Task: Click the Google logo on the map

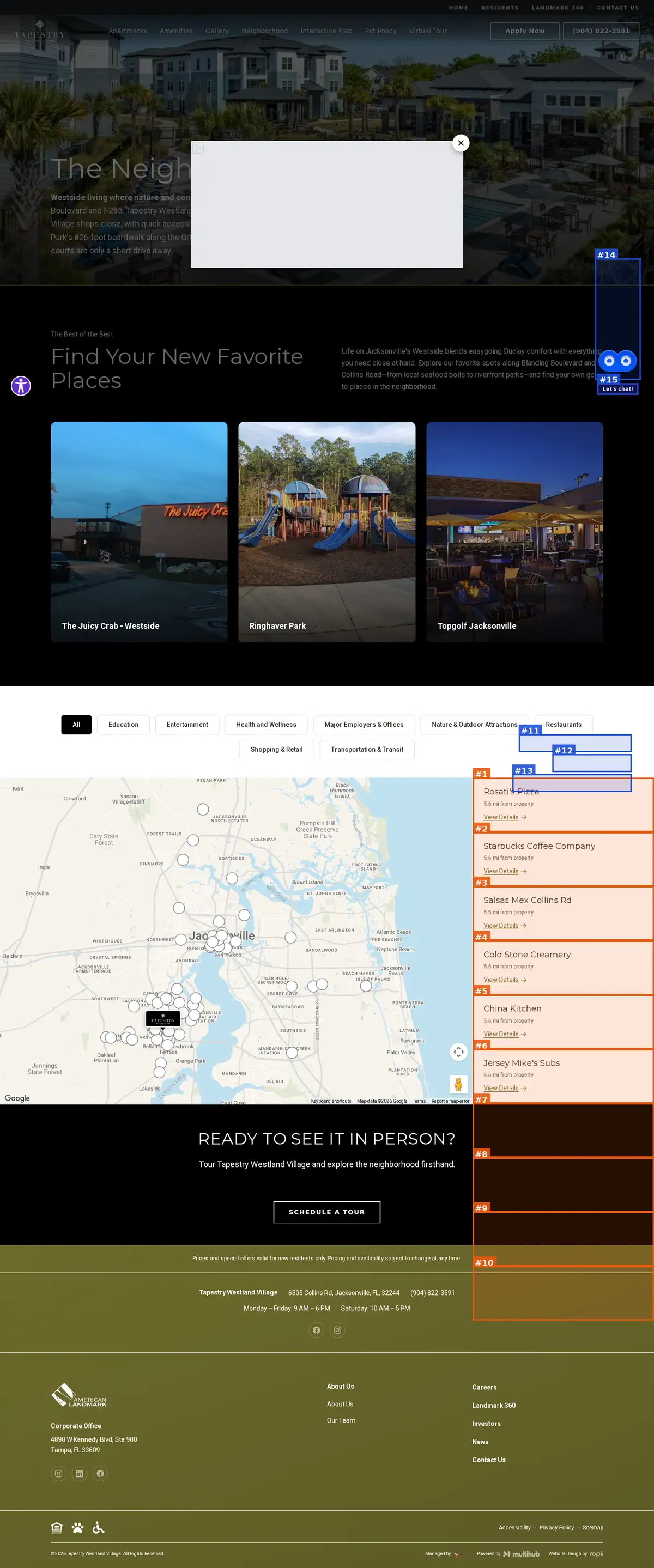Action: pyautogui.click(x=17, y=1098)
